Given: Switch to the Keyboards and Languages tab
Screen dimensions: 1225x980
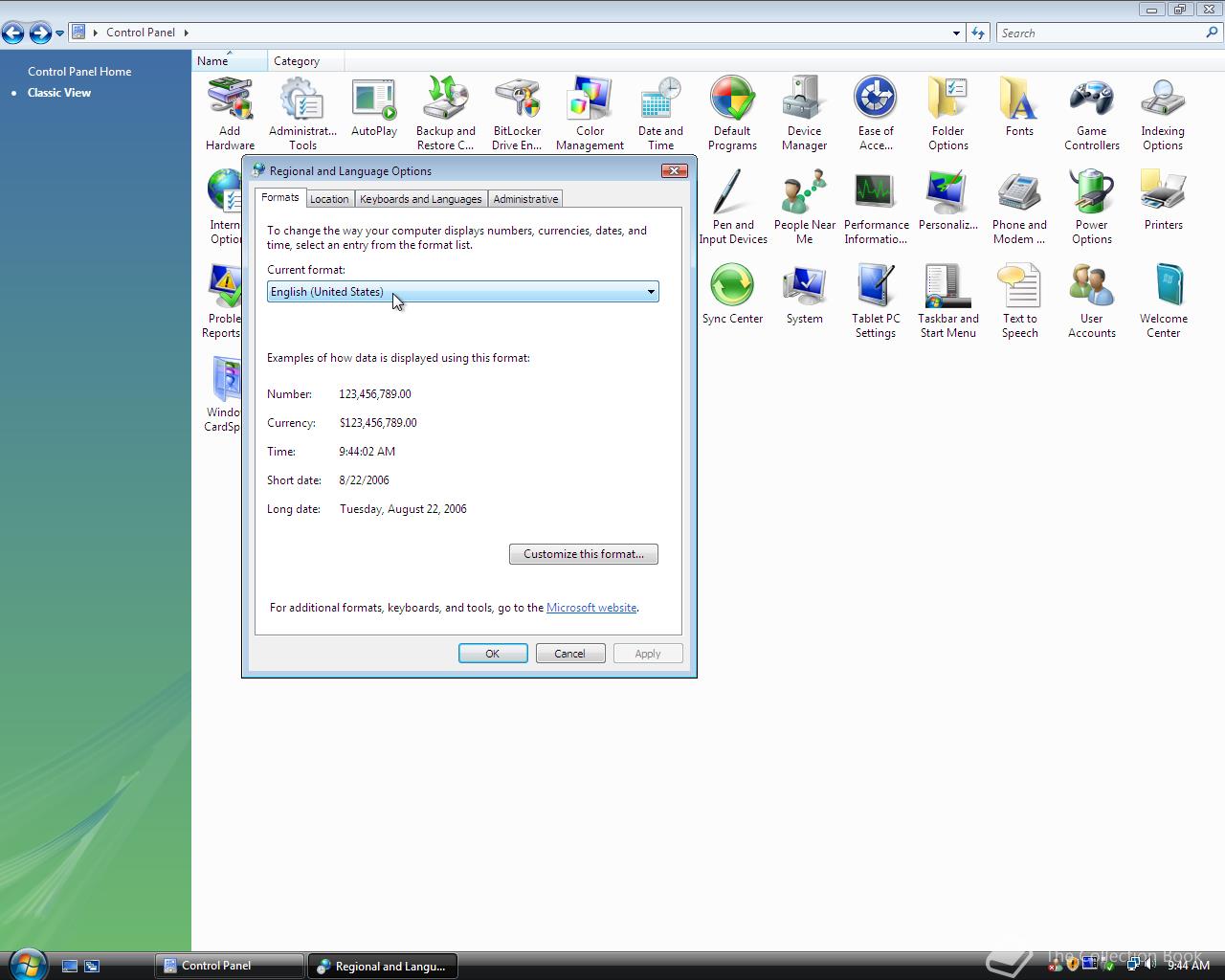Looking at the screenshot, I should [x=420, y=199].
